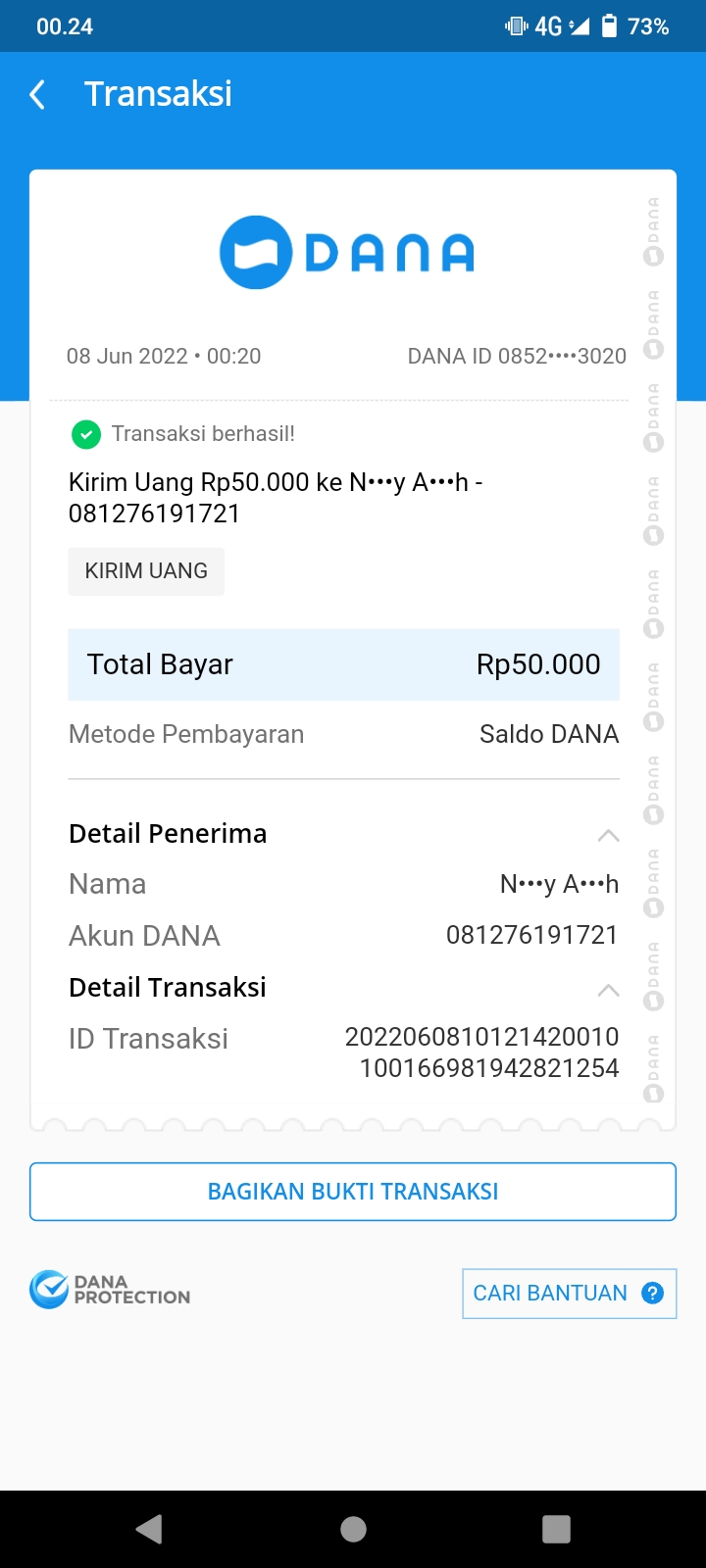Tap the DANA logo on receipt
706x1568 pixels.
pos(346,253)
